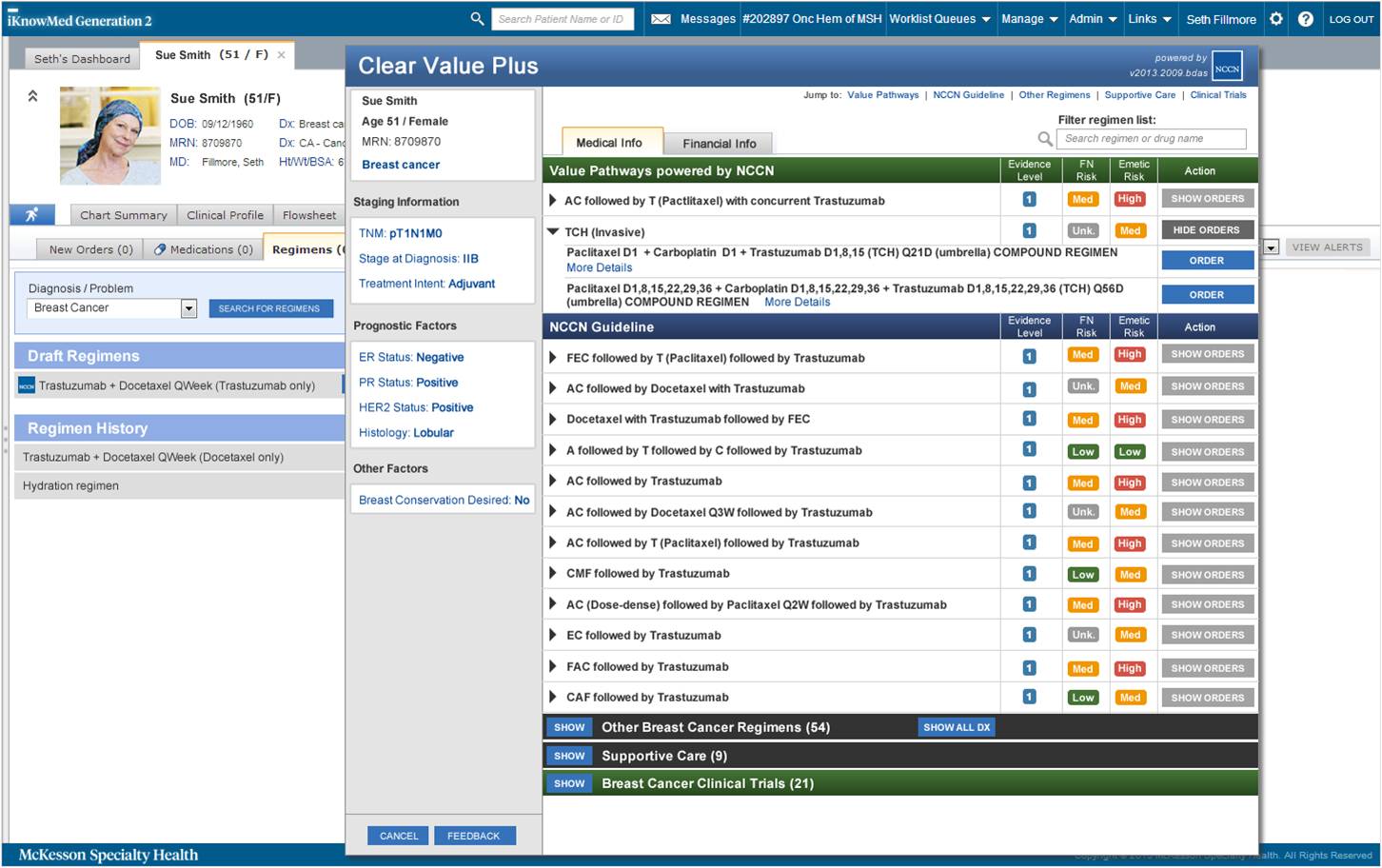Expand FEC followed by T (Paclitaxel) followed by Trastuzumab
This screenshot has height=868, width=1382.
pyautogui.click(x=552, y=358)
